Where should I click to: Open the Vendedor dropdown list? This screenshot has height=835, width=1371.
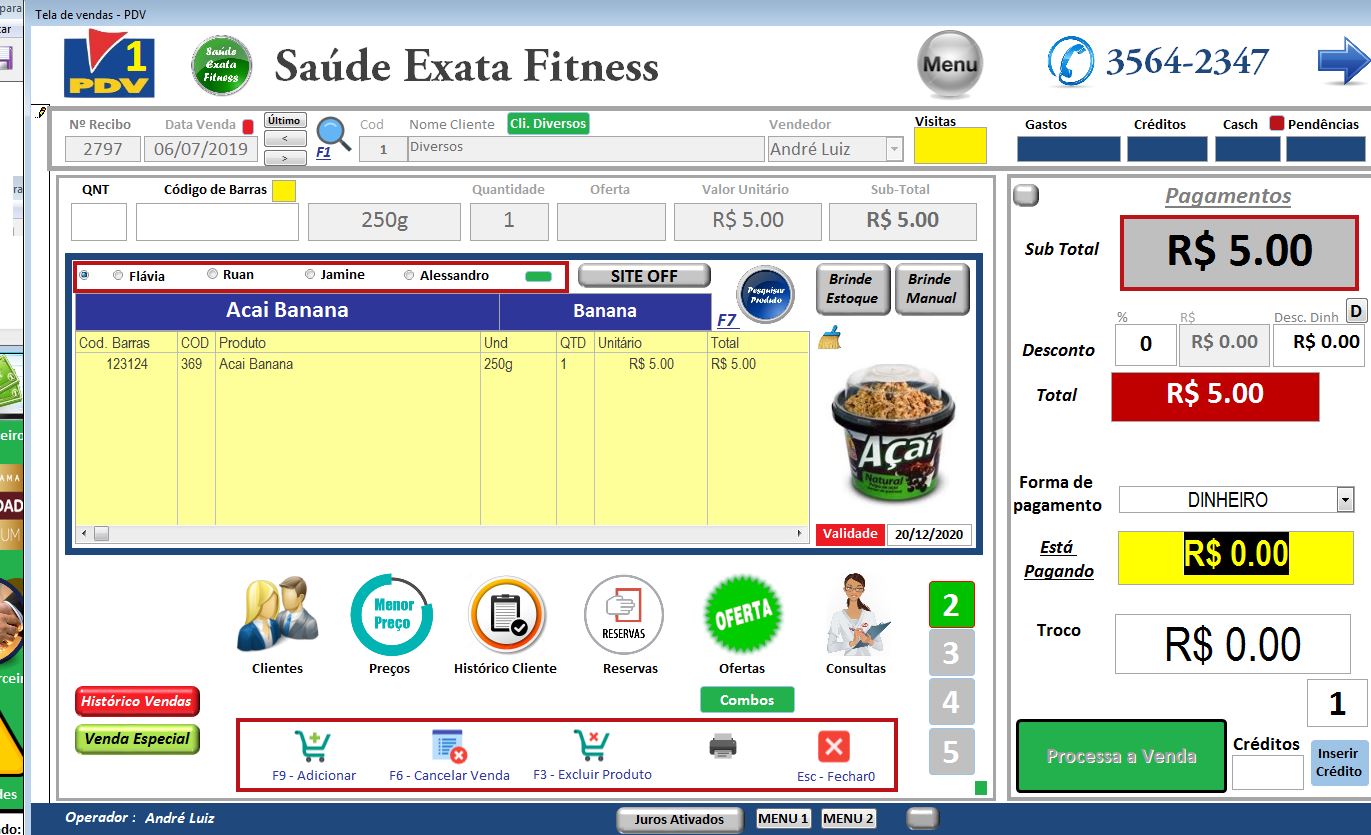[893, 150]
